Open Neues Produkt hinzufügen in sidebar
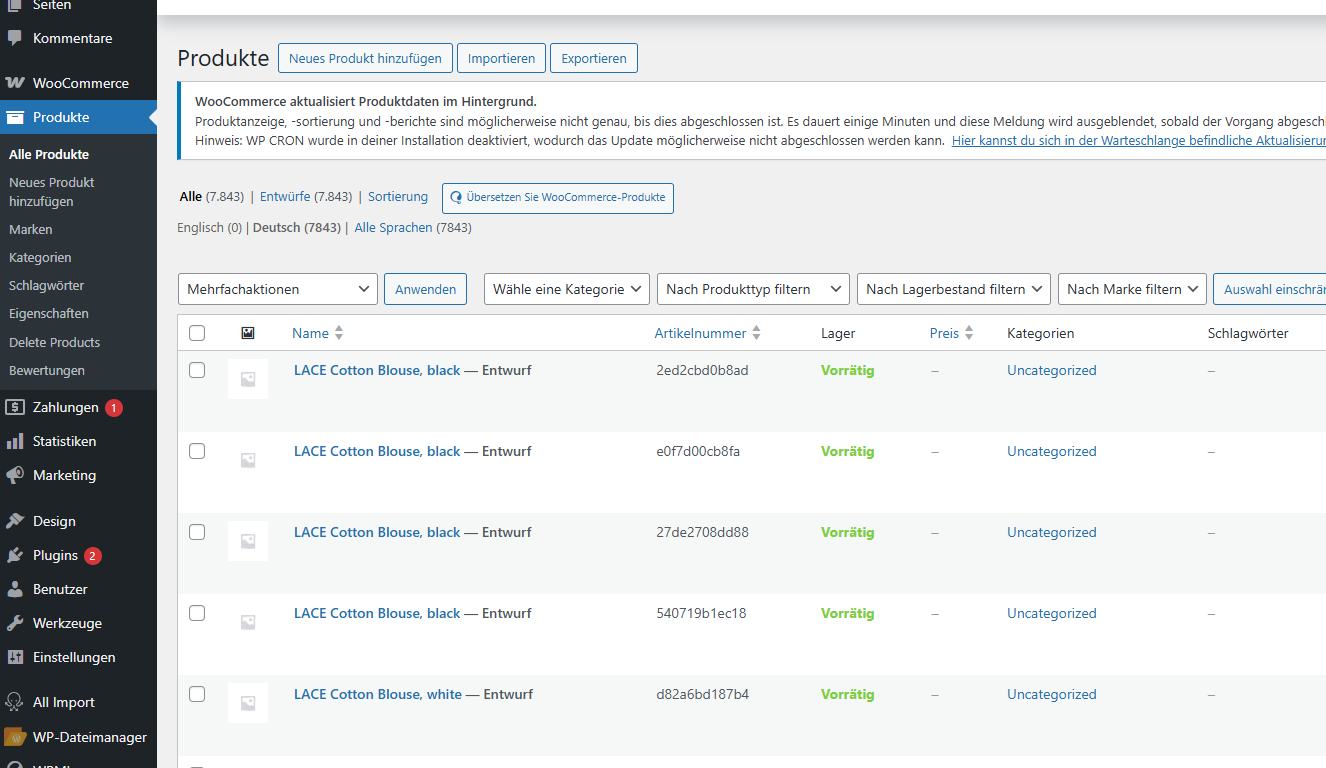Screen dimensions: 1326x768 [52, 191]
